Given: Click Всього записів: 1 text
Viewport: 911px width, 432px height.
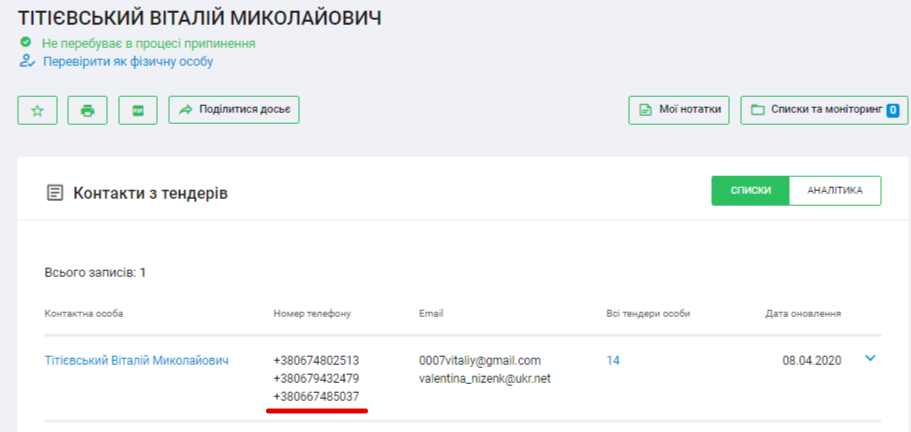Looking at the screenshot, I should (95, 272).
